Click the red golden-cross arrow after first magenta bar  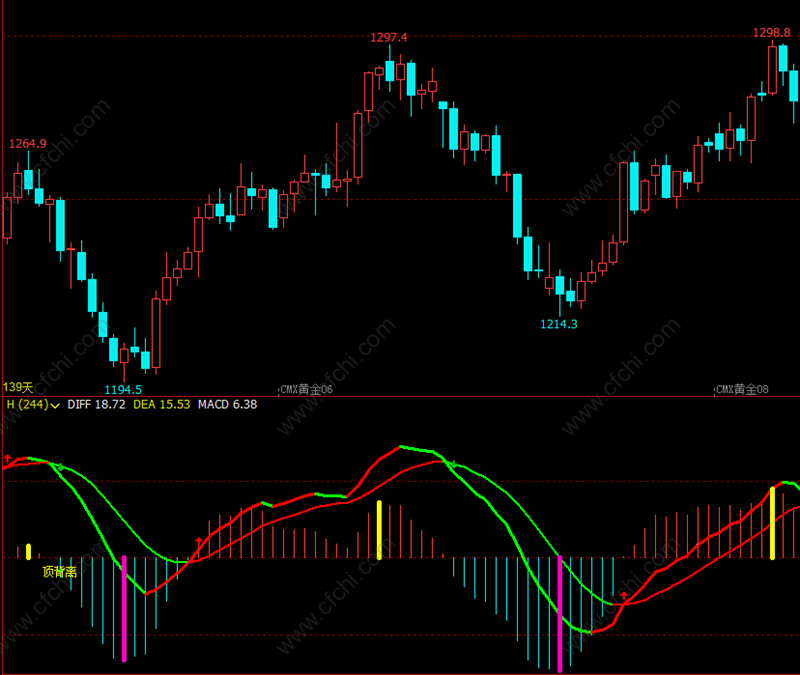click(x=198, y=541)
